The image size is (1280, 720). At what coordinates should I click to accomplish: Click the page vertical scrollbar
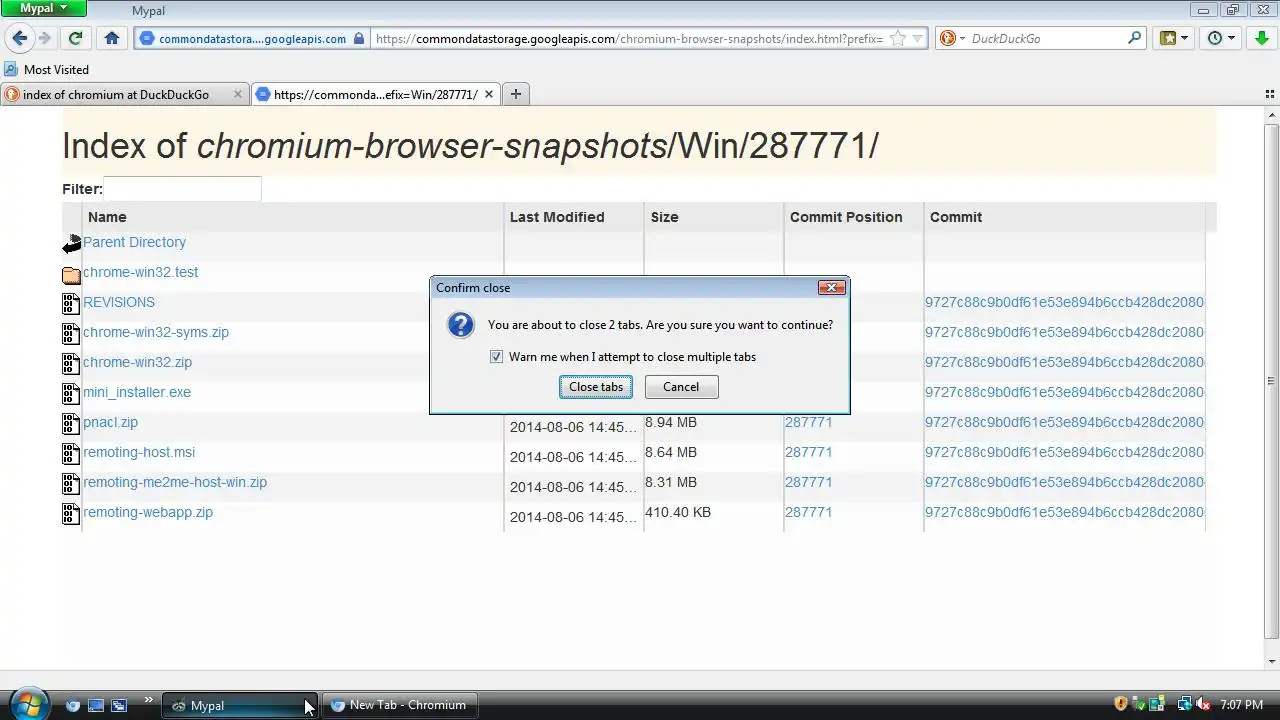(x=1271, y=380)
